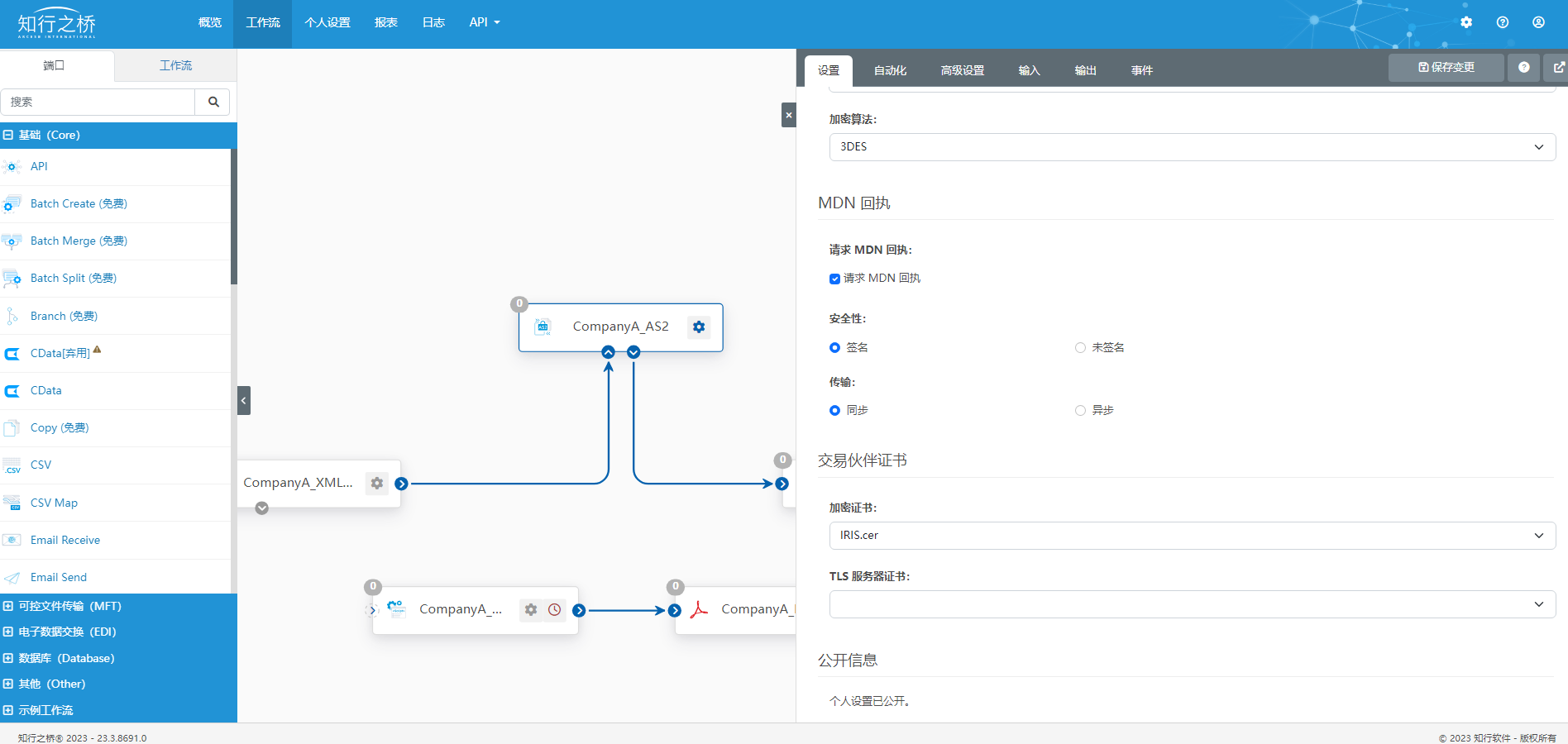Image resolution: width=1568 pixels, height=744 pixels.
Task: Open the 日志 menu in top navigation
Action: click(433, 22)
